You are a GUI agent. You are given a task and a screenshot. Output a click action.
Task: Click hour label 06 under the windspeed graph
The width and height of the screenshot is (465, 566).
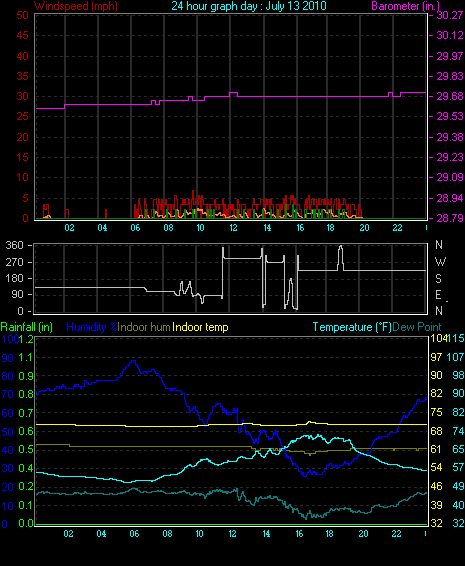click(135, 228)
